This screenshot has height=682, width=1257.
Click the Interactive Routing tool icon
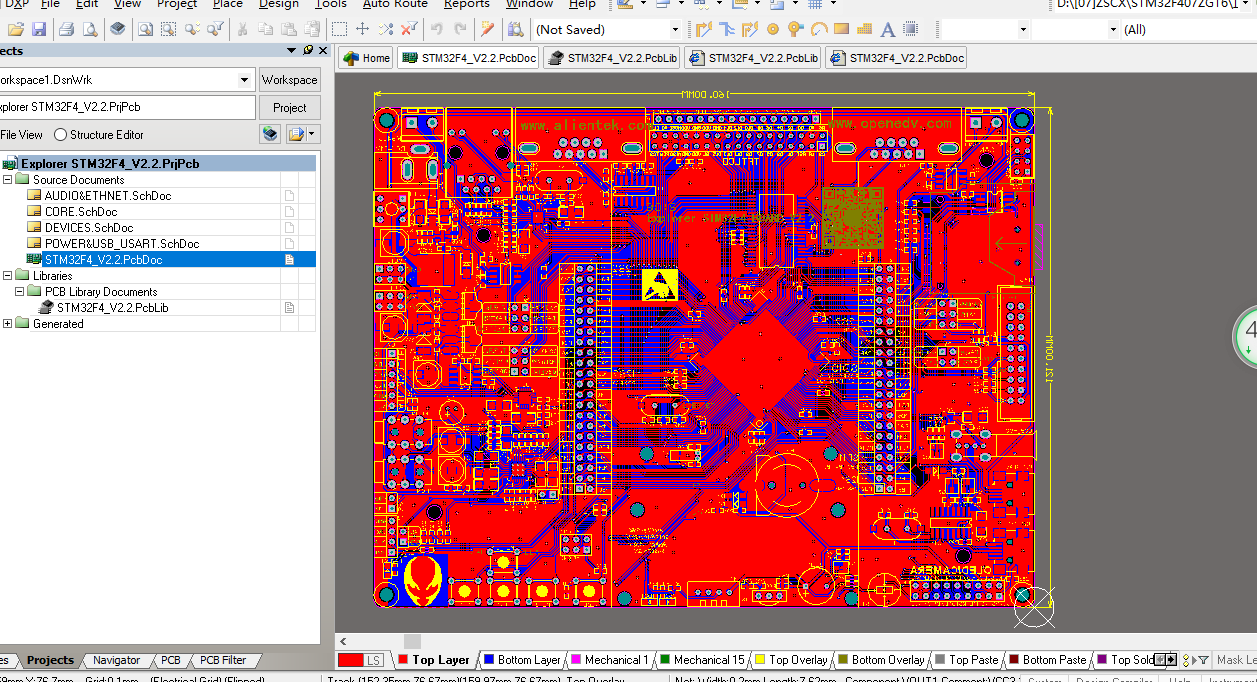coord(703,29)
